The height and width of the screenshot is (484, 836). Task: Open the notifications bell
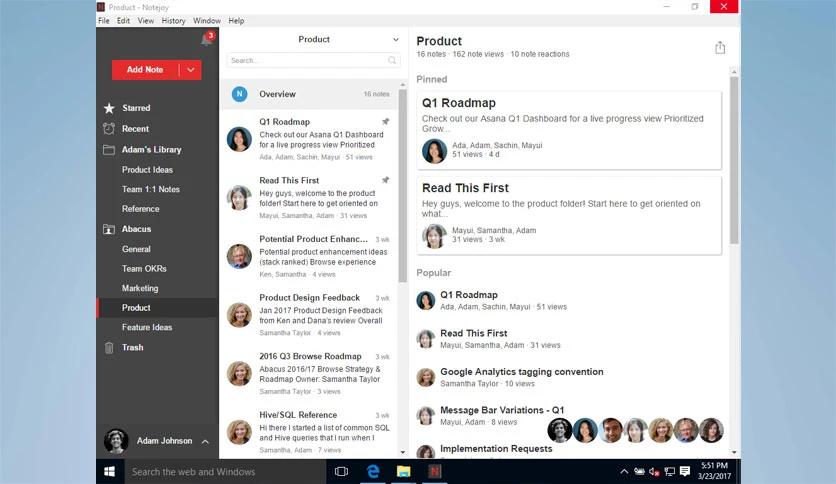pyautogui.click(x=206, y=40)
